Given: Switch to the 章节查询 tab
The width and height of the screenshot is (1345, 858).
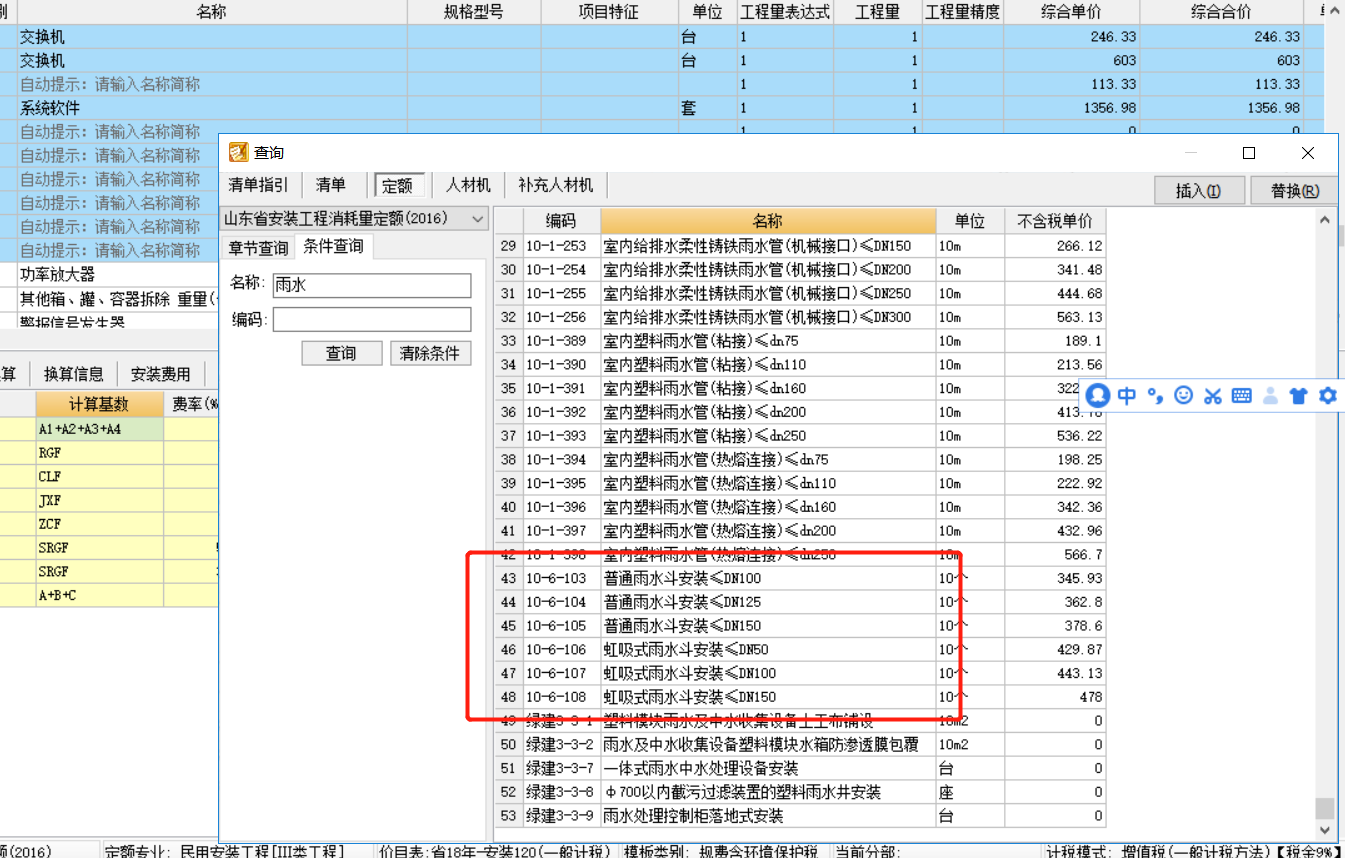Looking at the screenshot, I should click(x=258, y=247).
